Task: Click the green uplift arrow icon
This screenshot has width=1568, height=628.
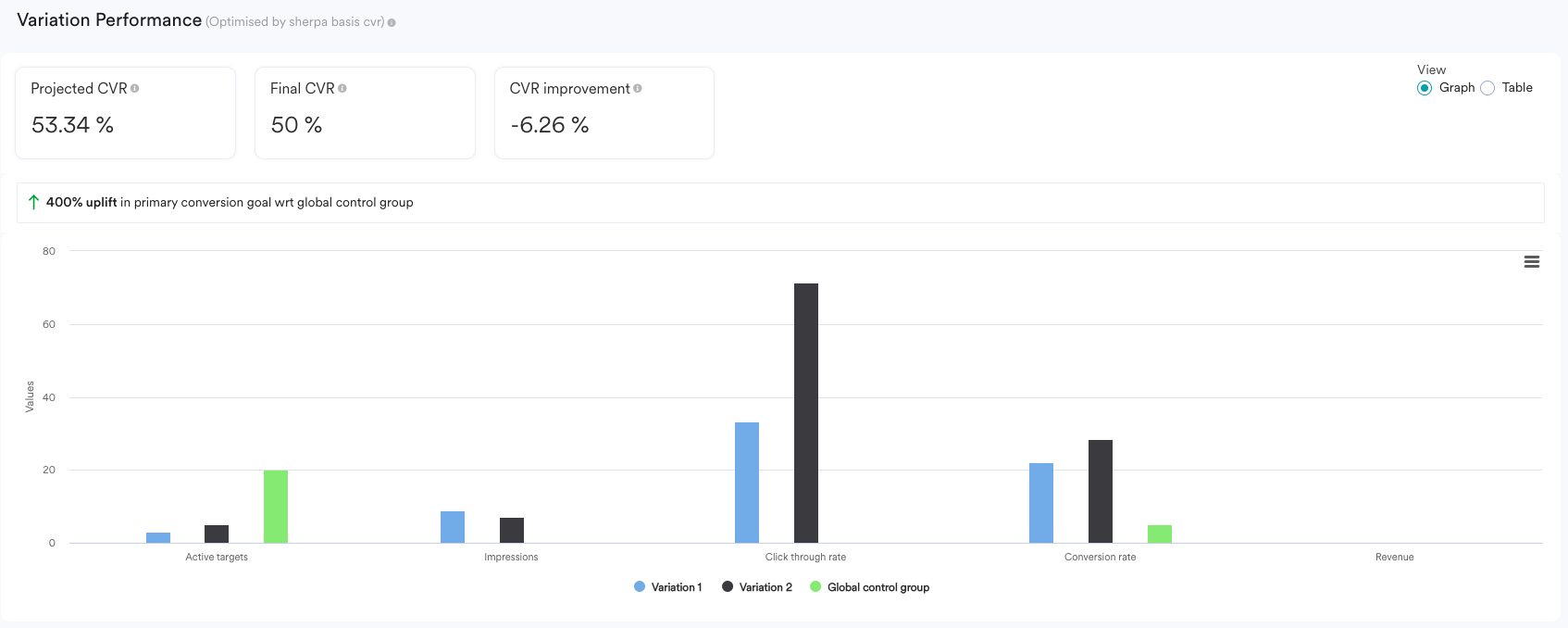Action: [x=33, y=202]
